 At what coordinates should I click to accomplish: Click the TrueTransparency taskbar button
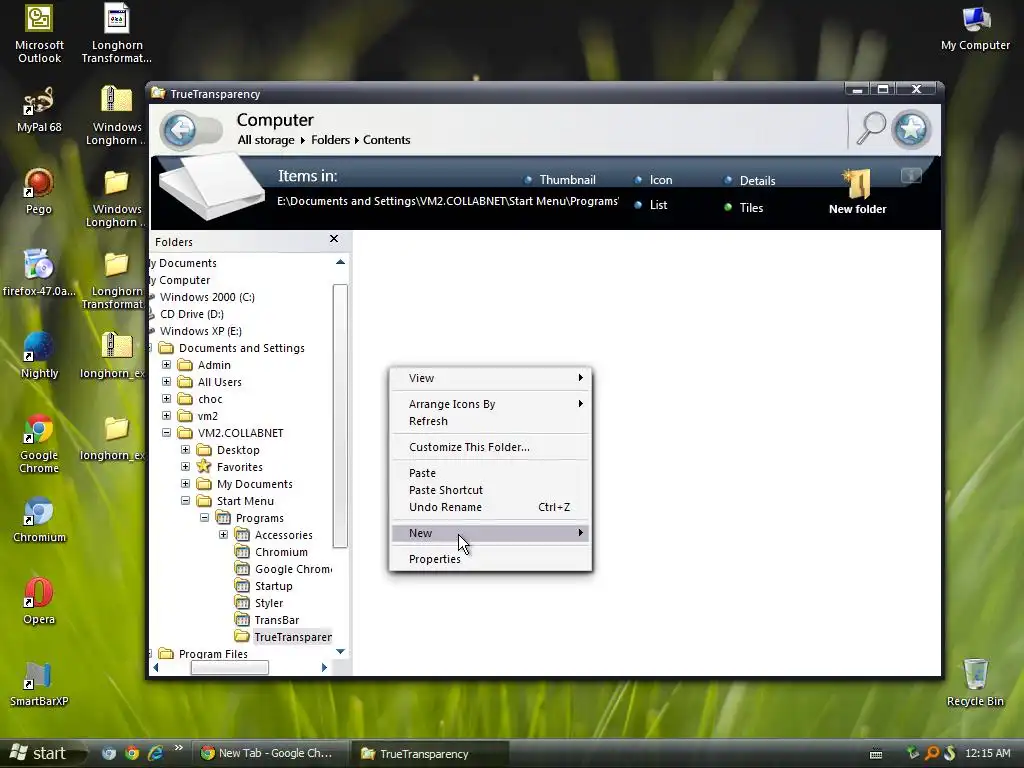pyautogui.click(x=430, y=754)
